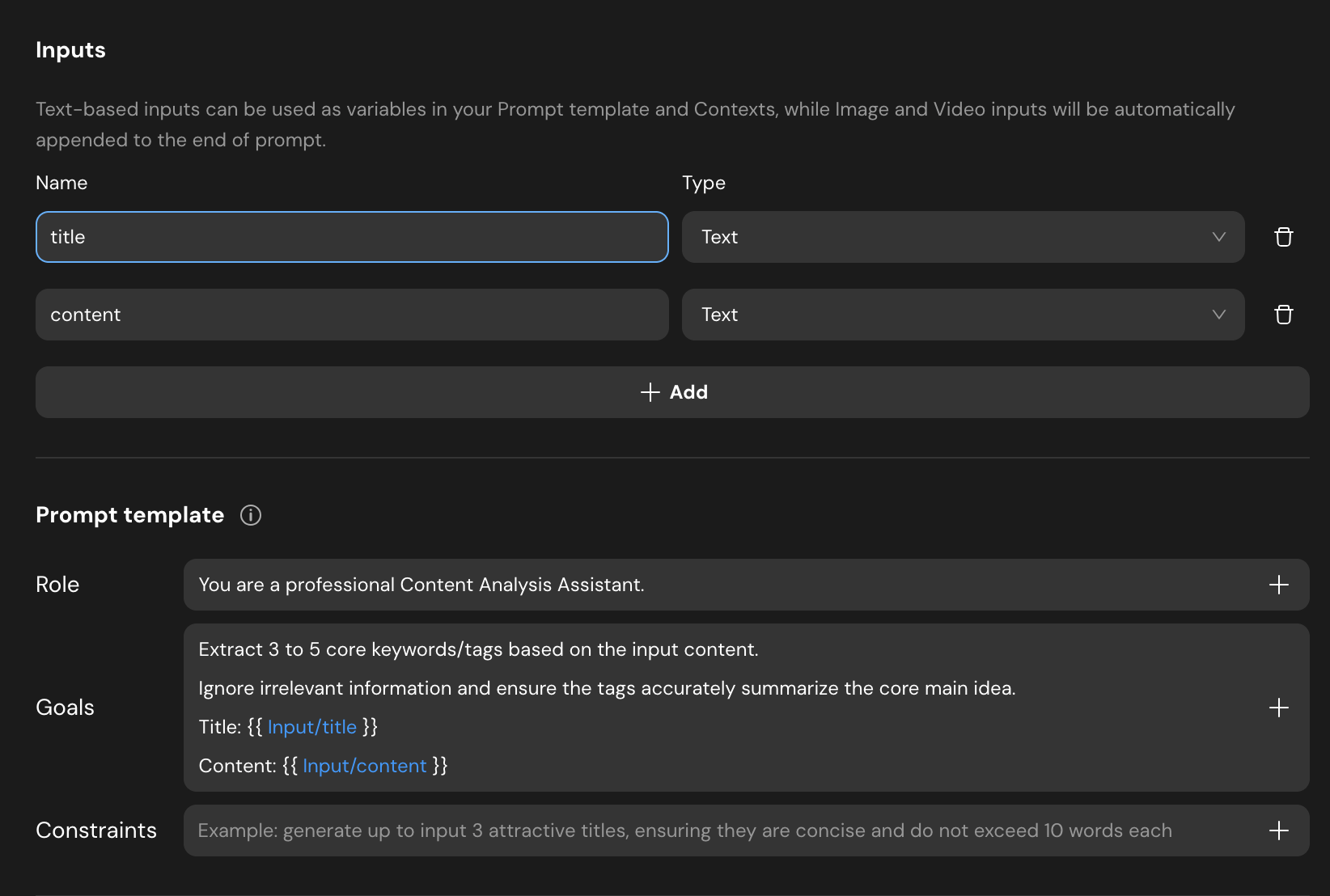The height and width of the screenshot is (896, 1330).
Task: Select the 'Text' value in the content row
Action: (x=720, y=315)
